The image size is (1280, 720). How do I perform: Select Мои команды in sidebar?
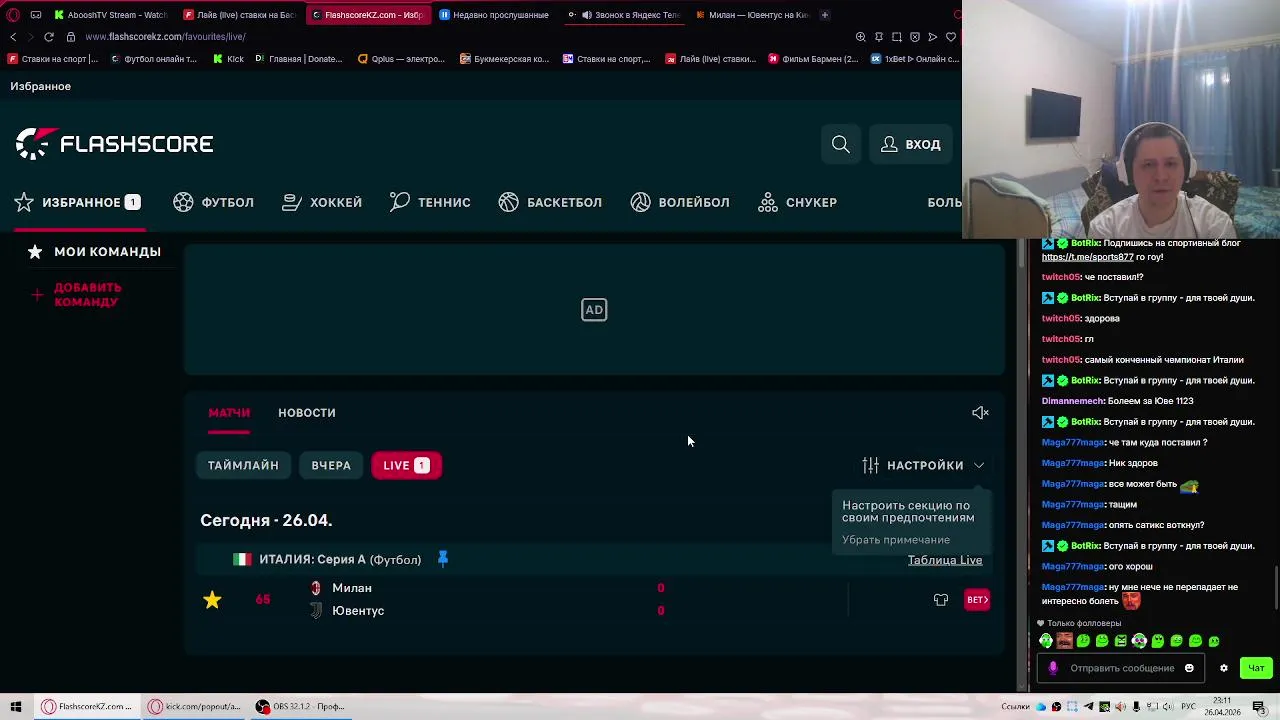[95, 252]
